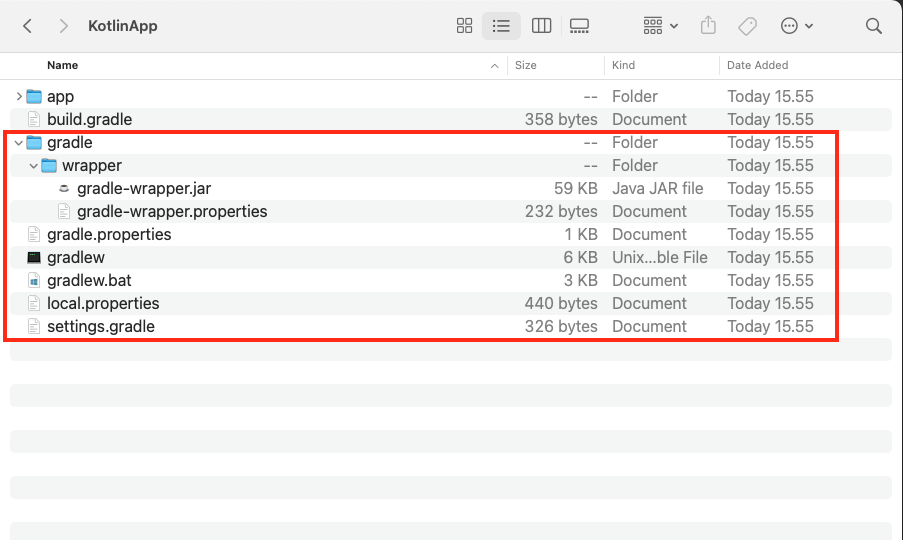Switch to gallery view
Viewport: 903px width, 540px height.
tap(579, 26)
